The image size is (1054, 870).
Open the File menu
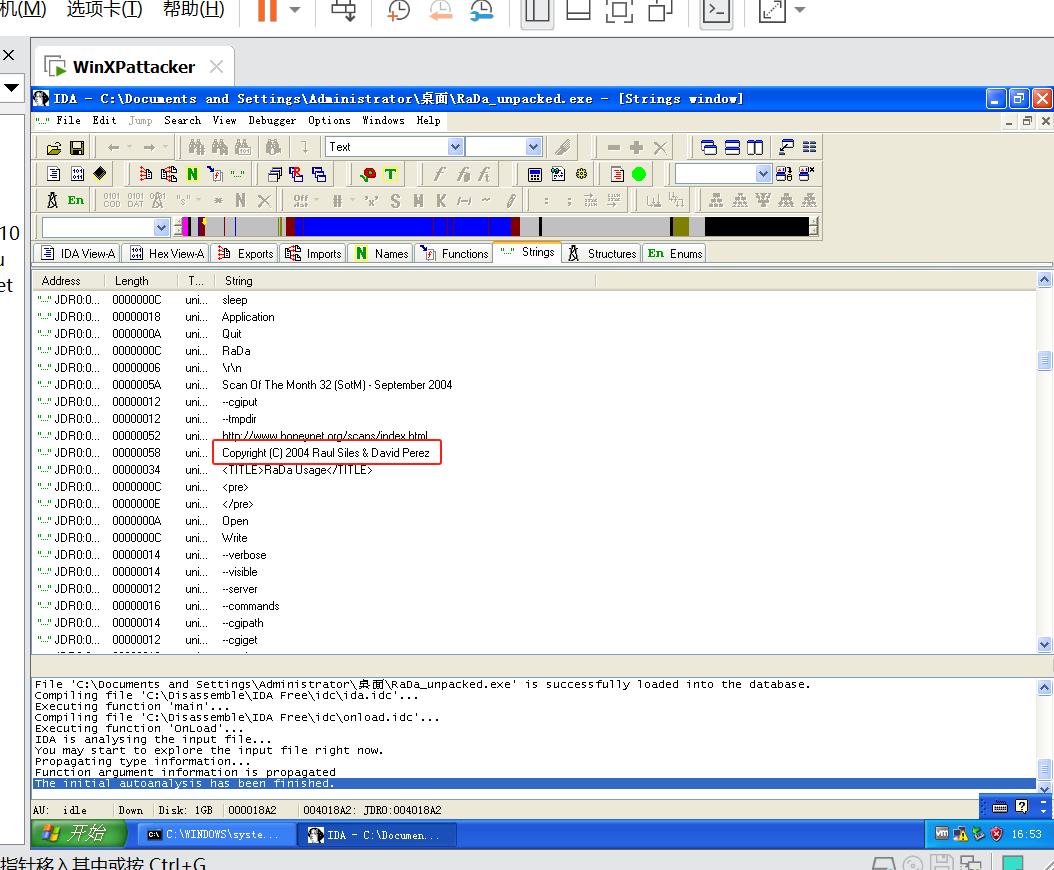(x=69, y=120)
